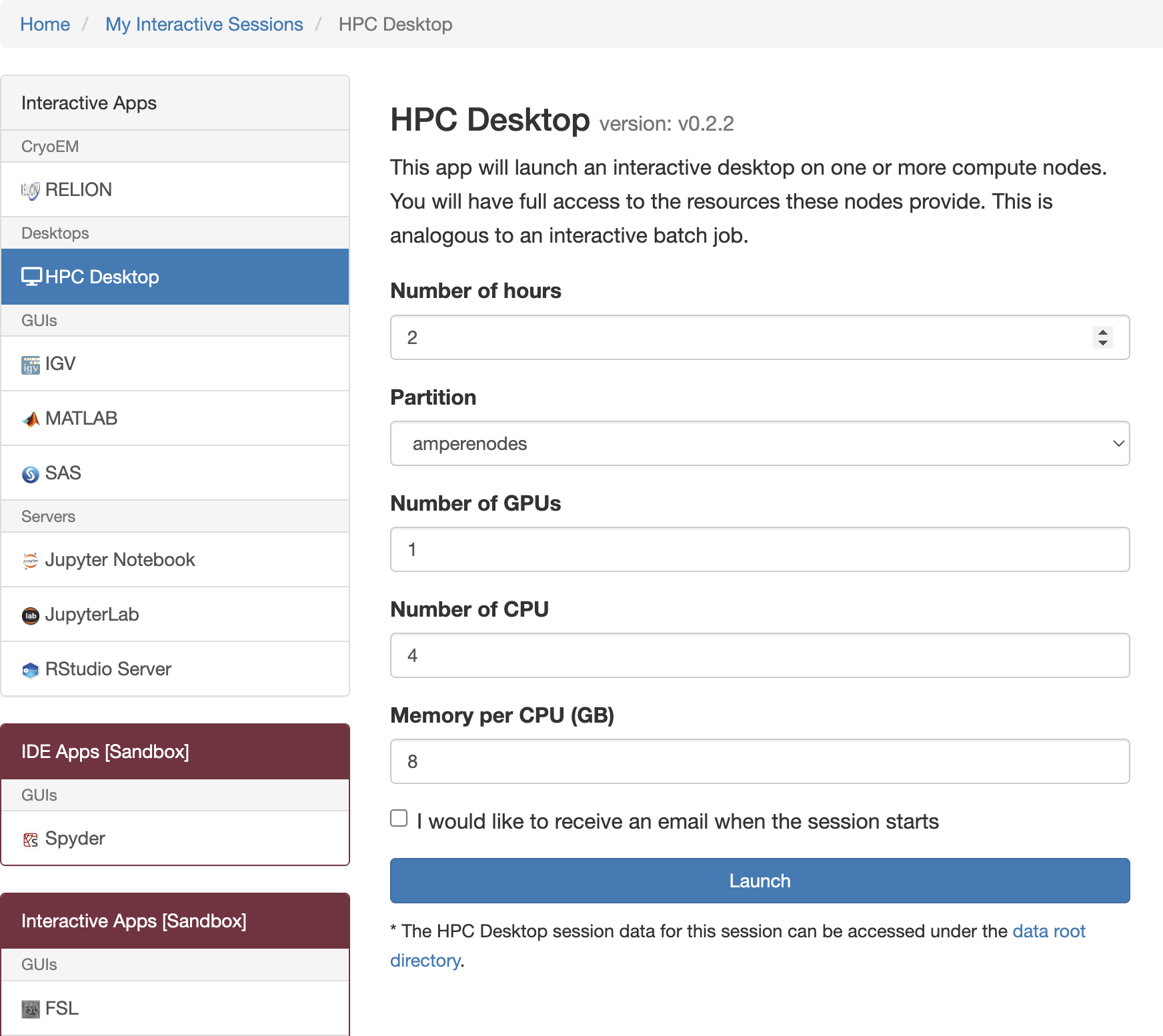The image size is (1163, 1036).
Task: Go to Home breadcrumb link
Action: (x=45, y=24)
